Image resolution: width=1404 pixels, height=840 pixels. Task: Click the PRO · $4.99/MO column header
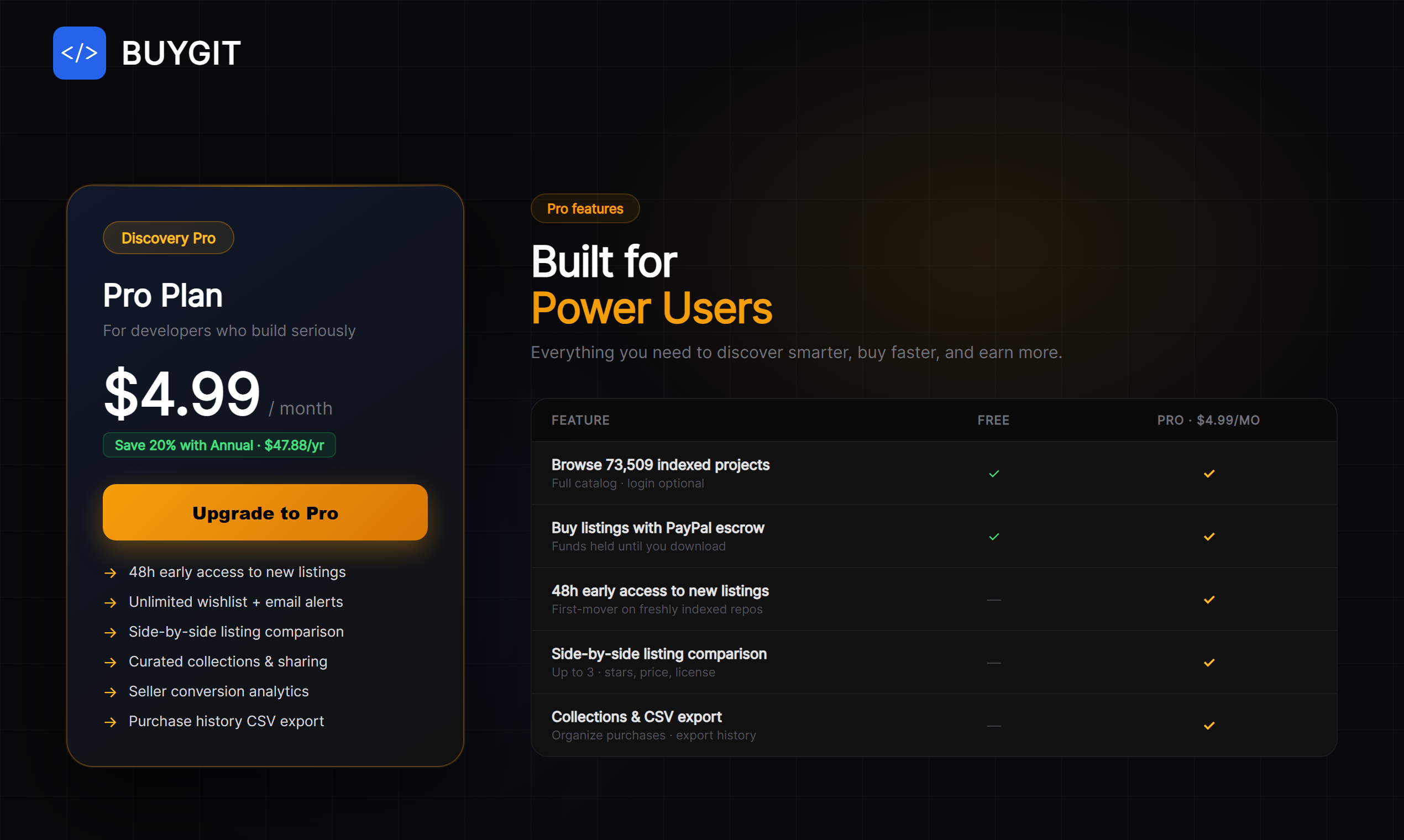1208,420
